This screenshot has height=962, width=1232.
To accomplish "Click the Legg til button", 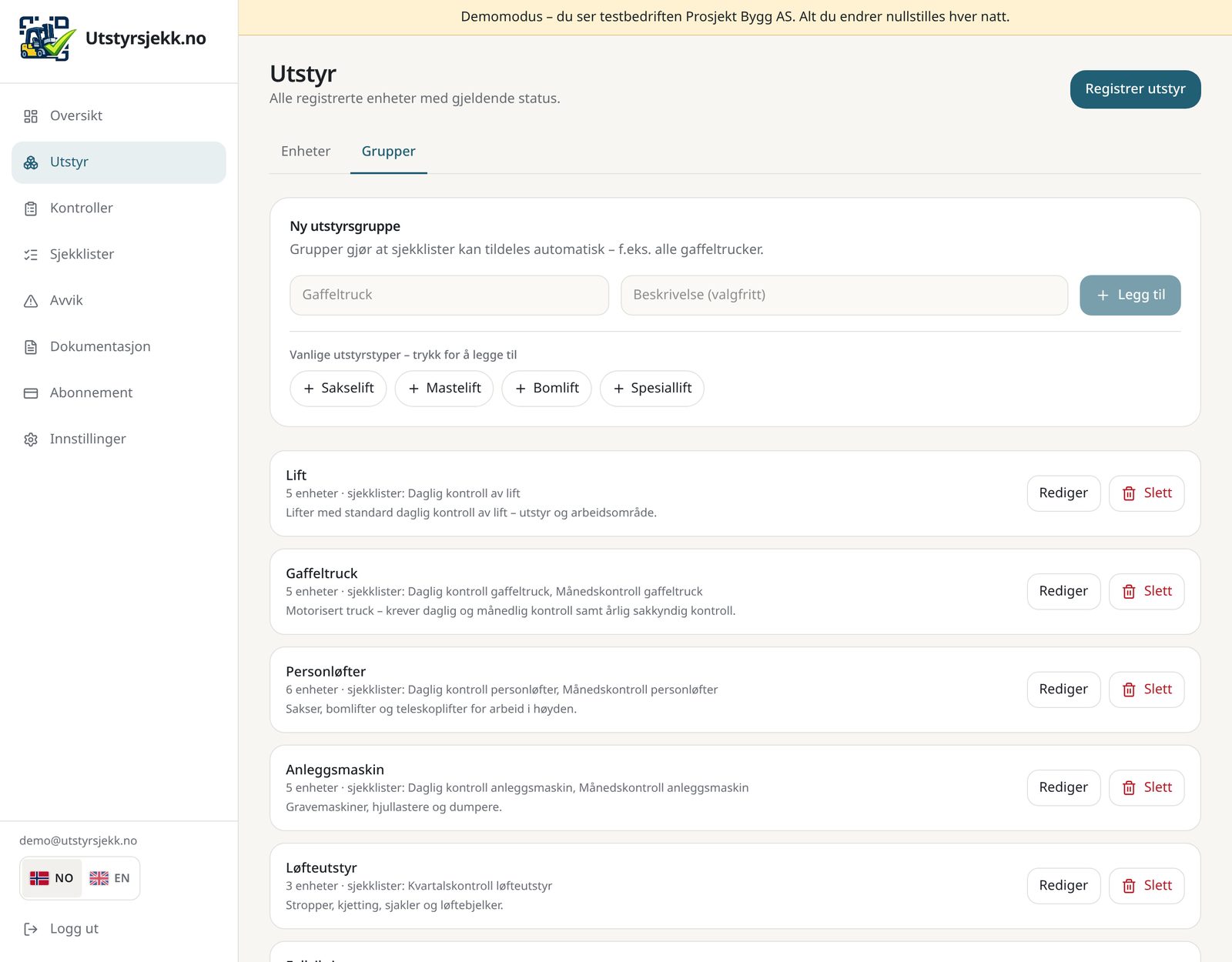I will coord(1130,296).
